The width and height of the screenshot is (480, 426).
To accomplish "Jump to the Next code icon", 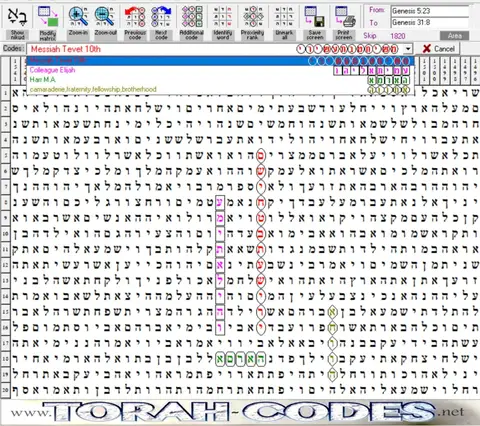I will pyautogui.click(x=161, y=17).
